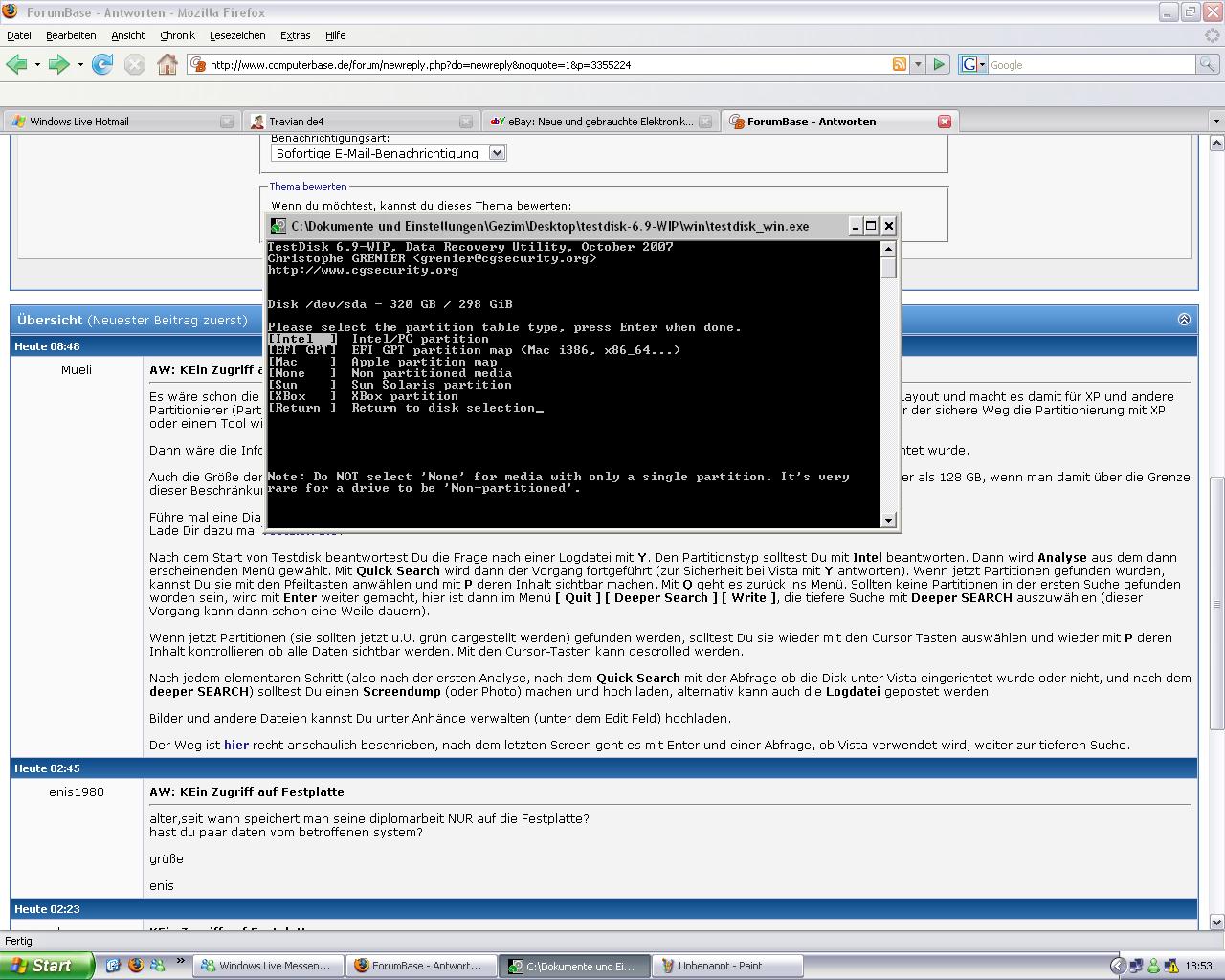Close the eBay tab
The width and height of the screenshot is (1225, 980).
(x=705, y=122)
